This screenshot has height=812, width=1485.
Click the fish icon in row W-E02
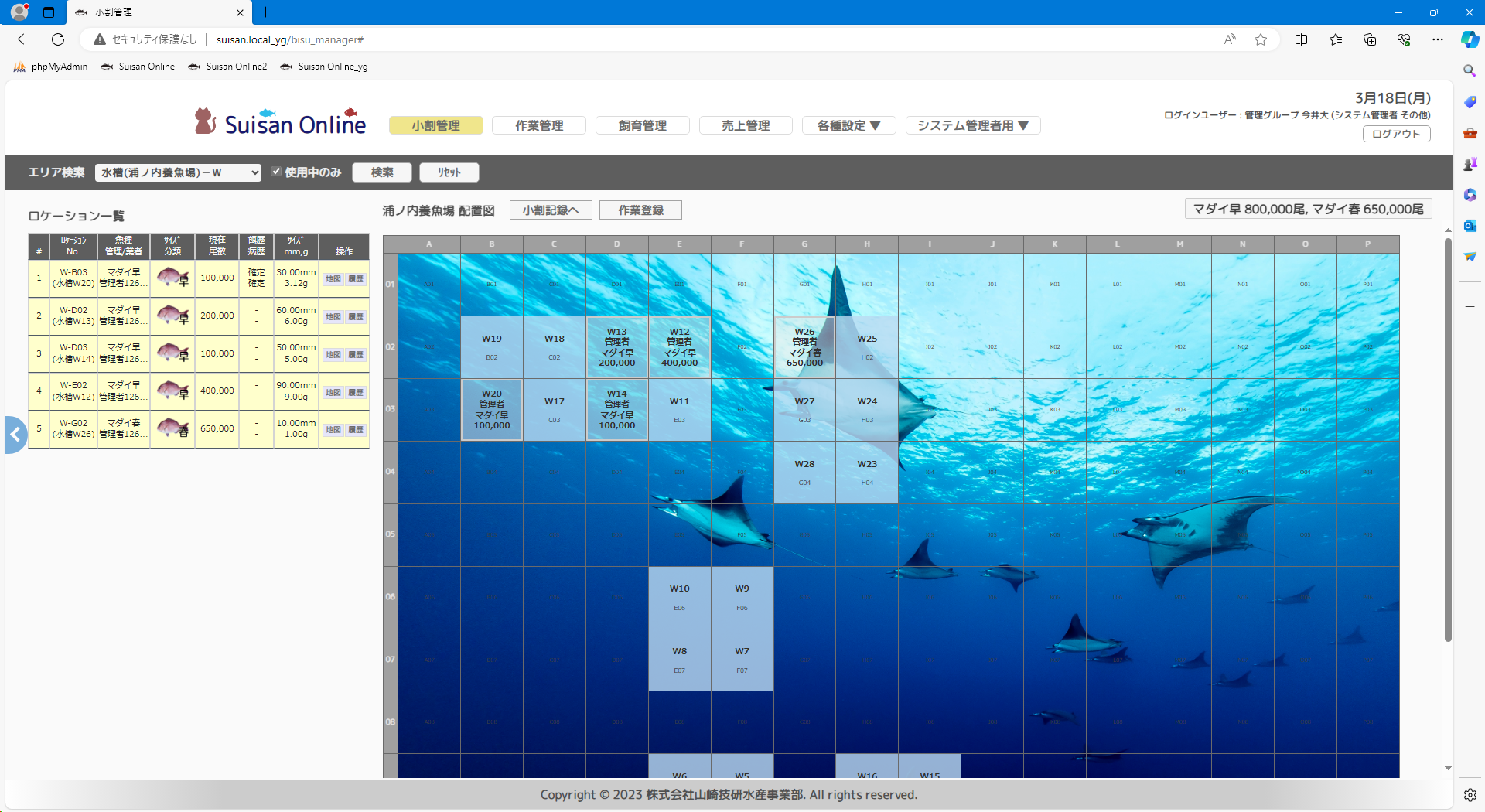pos(172,390)
